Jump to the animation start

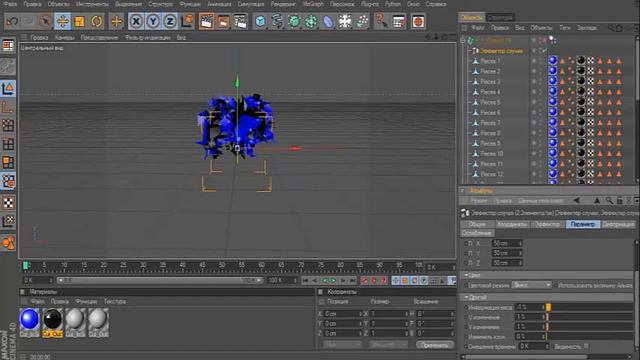click(305, 280)
